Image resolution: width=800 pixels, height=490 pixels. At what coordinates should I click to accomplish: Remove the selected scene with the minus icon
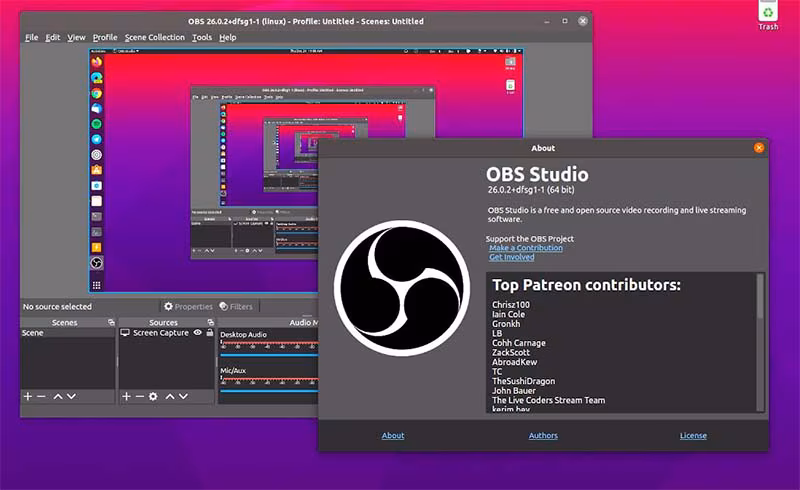[x=41, y=396]
